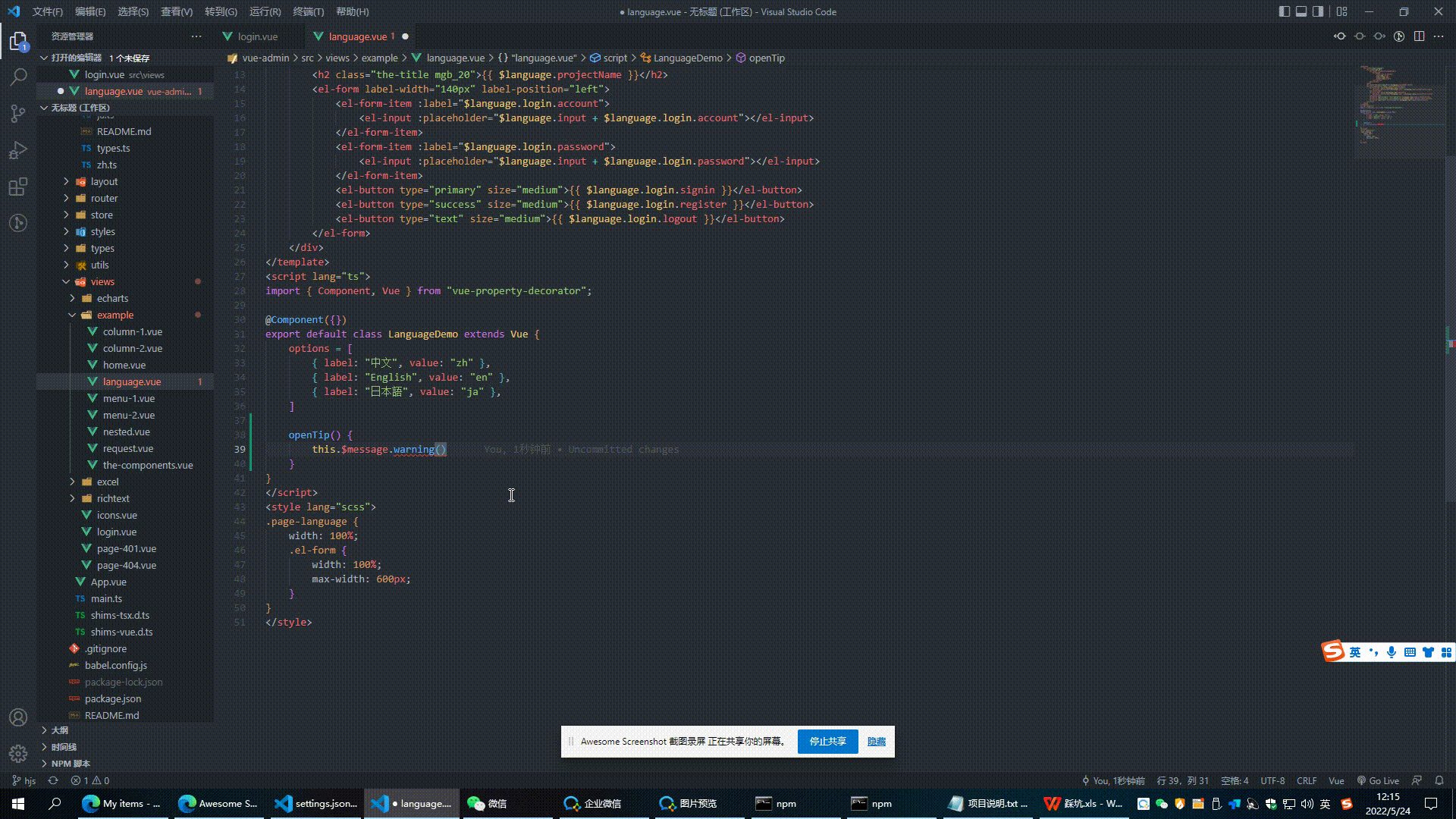1456x819 pixels.
Task: Open Run and Debug view
Action: tap(18, 150)
